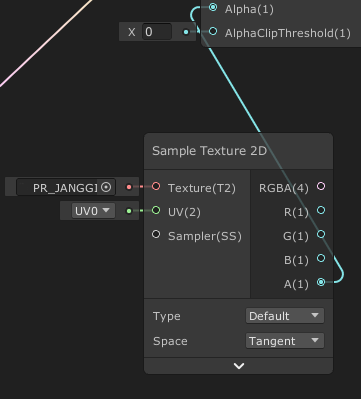The height and width of the screenshot is (399, 361).
Task: Click the A(1) output port
Action: click(321, 282)
